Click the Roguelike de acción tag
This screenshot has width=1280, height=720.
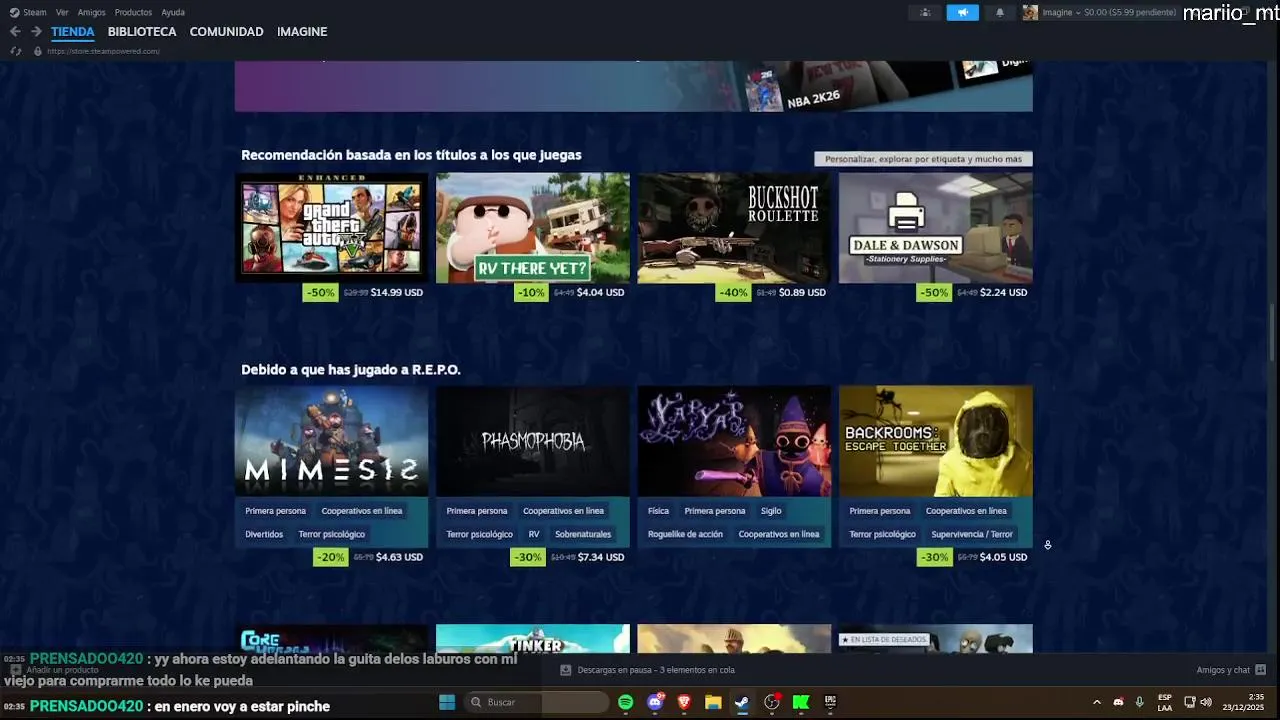(x=685, y=534)
